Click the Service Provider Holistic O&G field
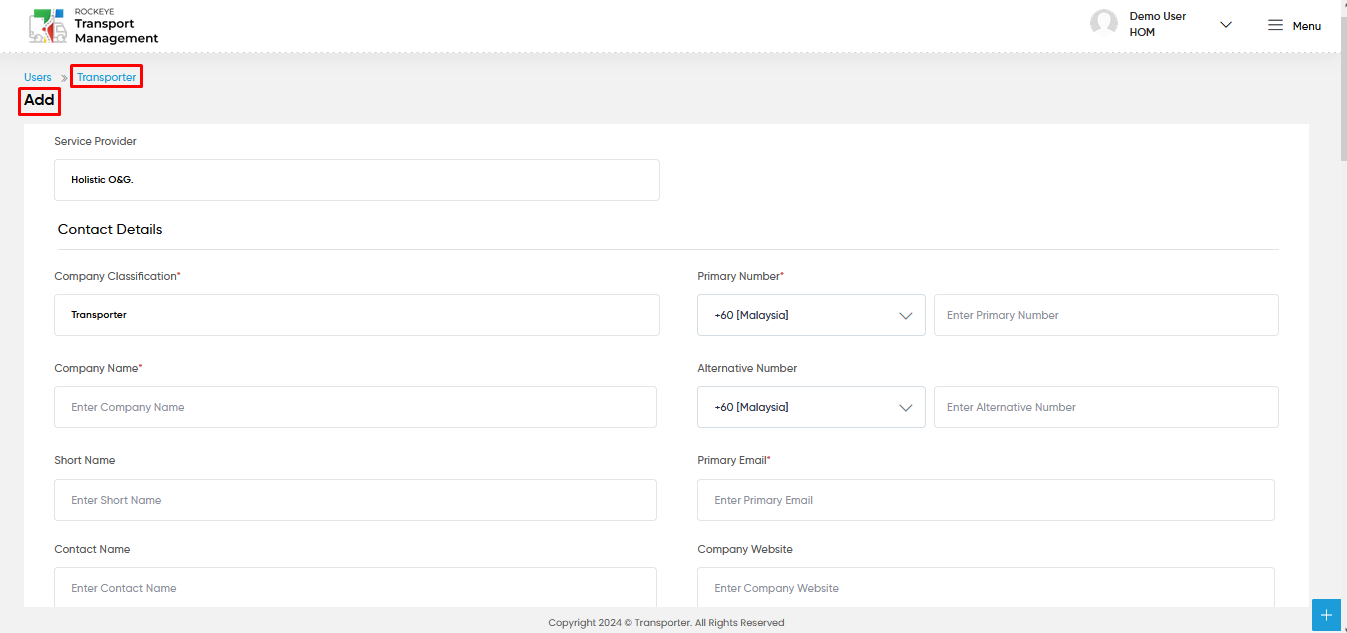Screen dimensions: 1347x633 (357, 180)
